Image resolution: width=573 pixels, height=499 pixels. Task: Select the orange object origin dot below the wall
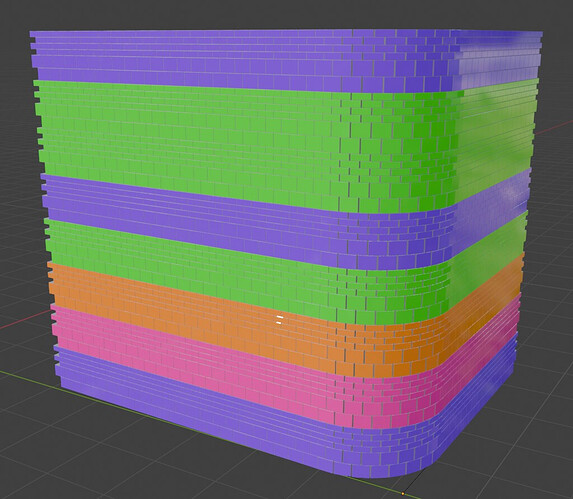(x=403, y=494)
